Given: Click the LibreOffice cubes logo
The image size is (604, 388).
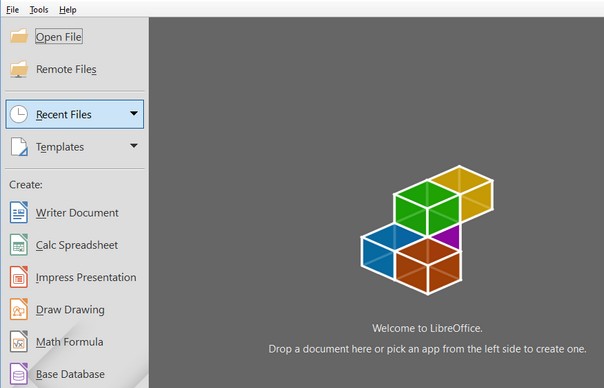Looking at the screenshot, I should tap(427, 230).
